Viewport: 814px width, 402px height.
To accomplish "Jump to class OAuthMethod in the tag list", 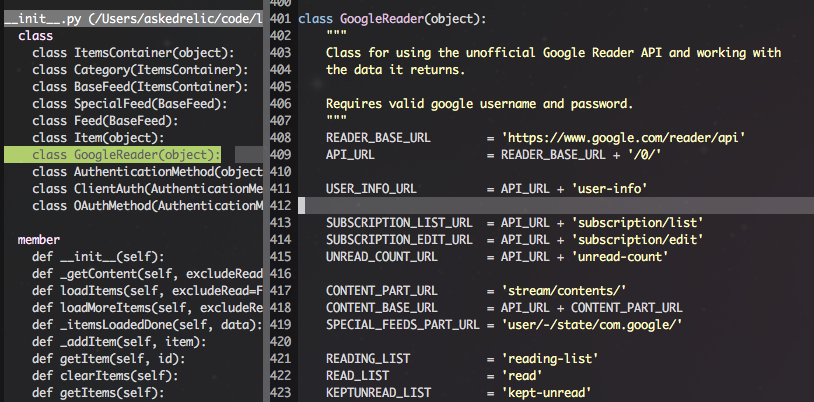I will pyautogui.click(x=147, y=206).
